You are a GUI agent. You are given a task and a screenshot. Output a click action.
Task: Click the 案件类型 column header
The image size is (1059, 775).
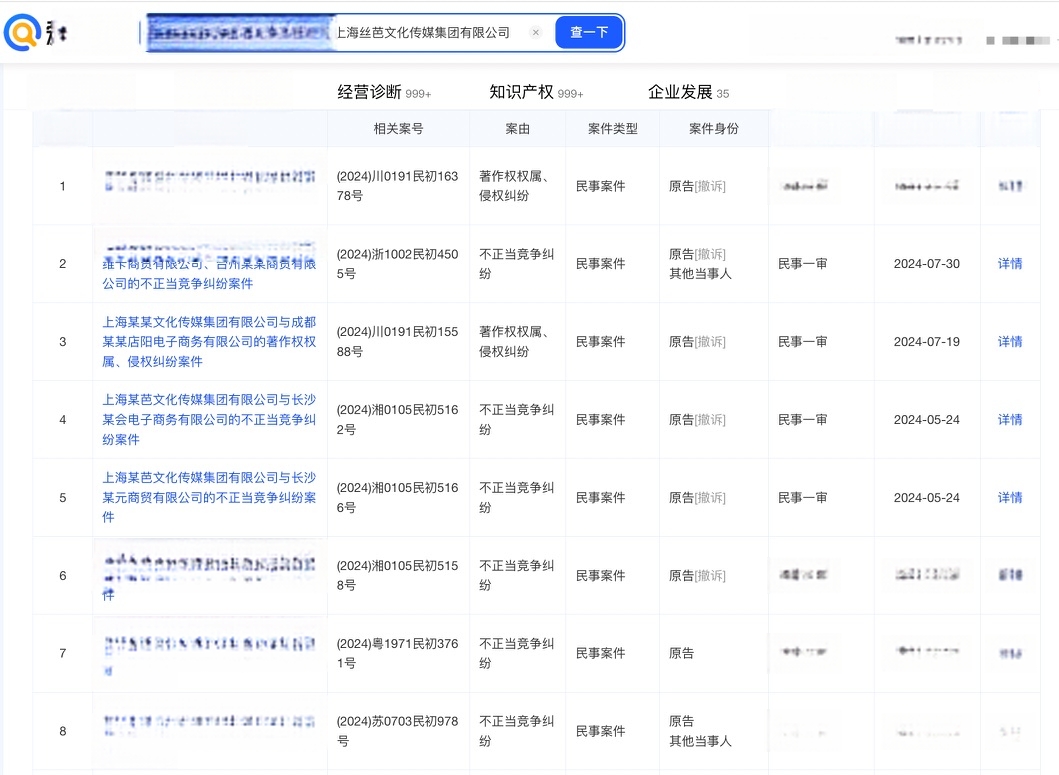click(613, 128)
